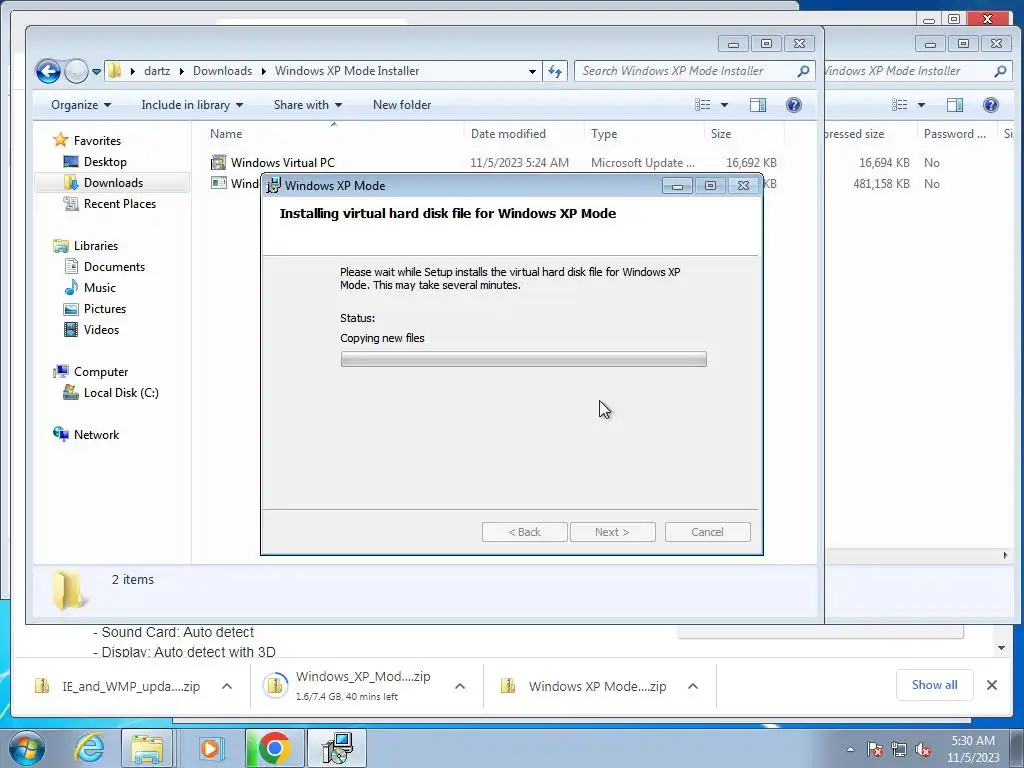Click the Copying new files progress bar
Image resolution: width=1024 pixels, height=768 pixels.
[523, 359]
